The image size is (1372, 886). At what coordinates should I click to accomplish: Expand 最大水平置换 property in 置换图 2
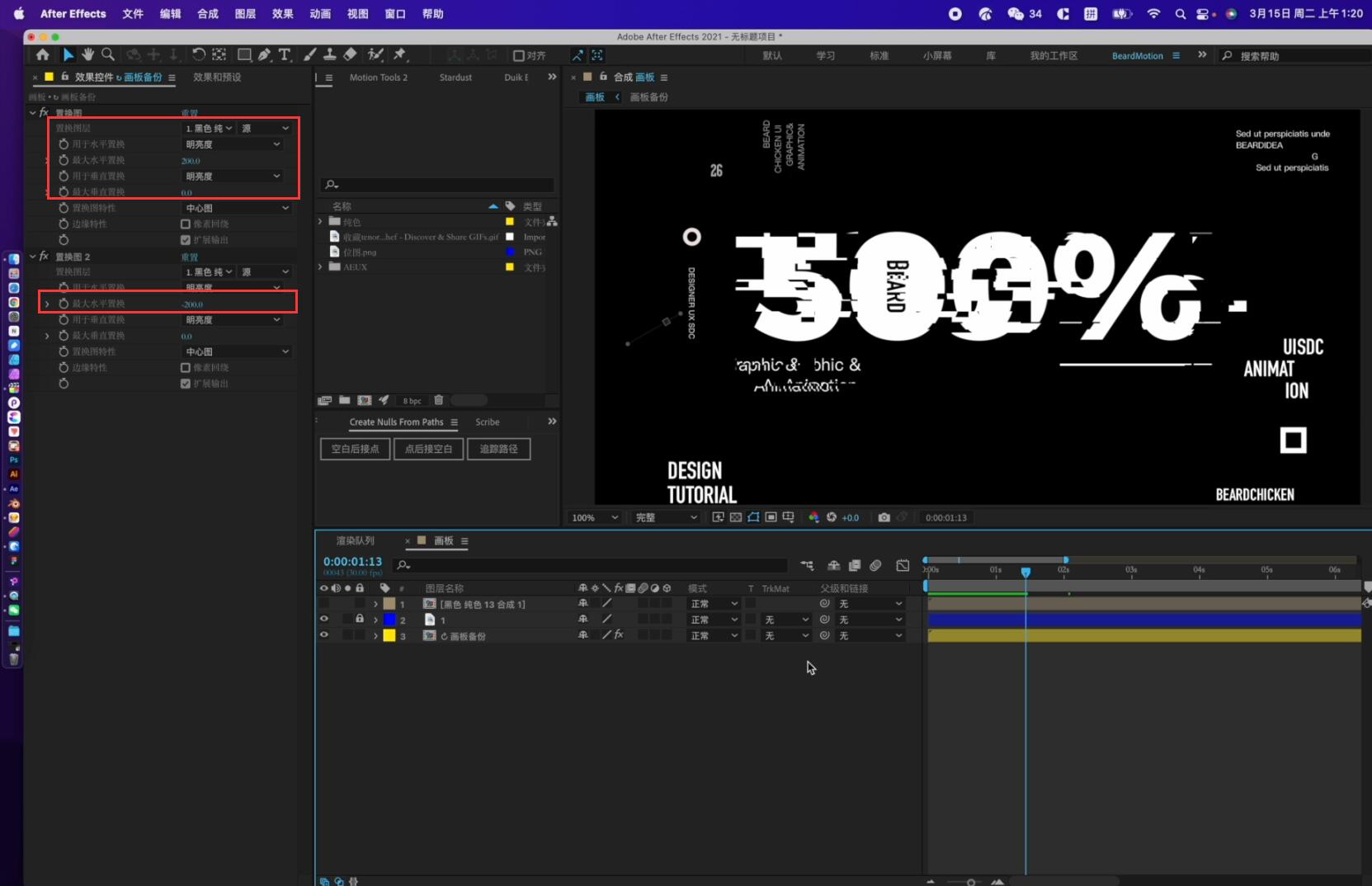pyautogui.click(x=47, y=304)
